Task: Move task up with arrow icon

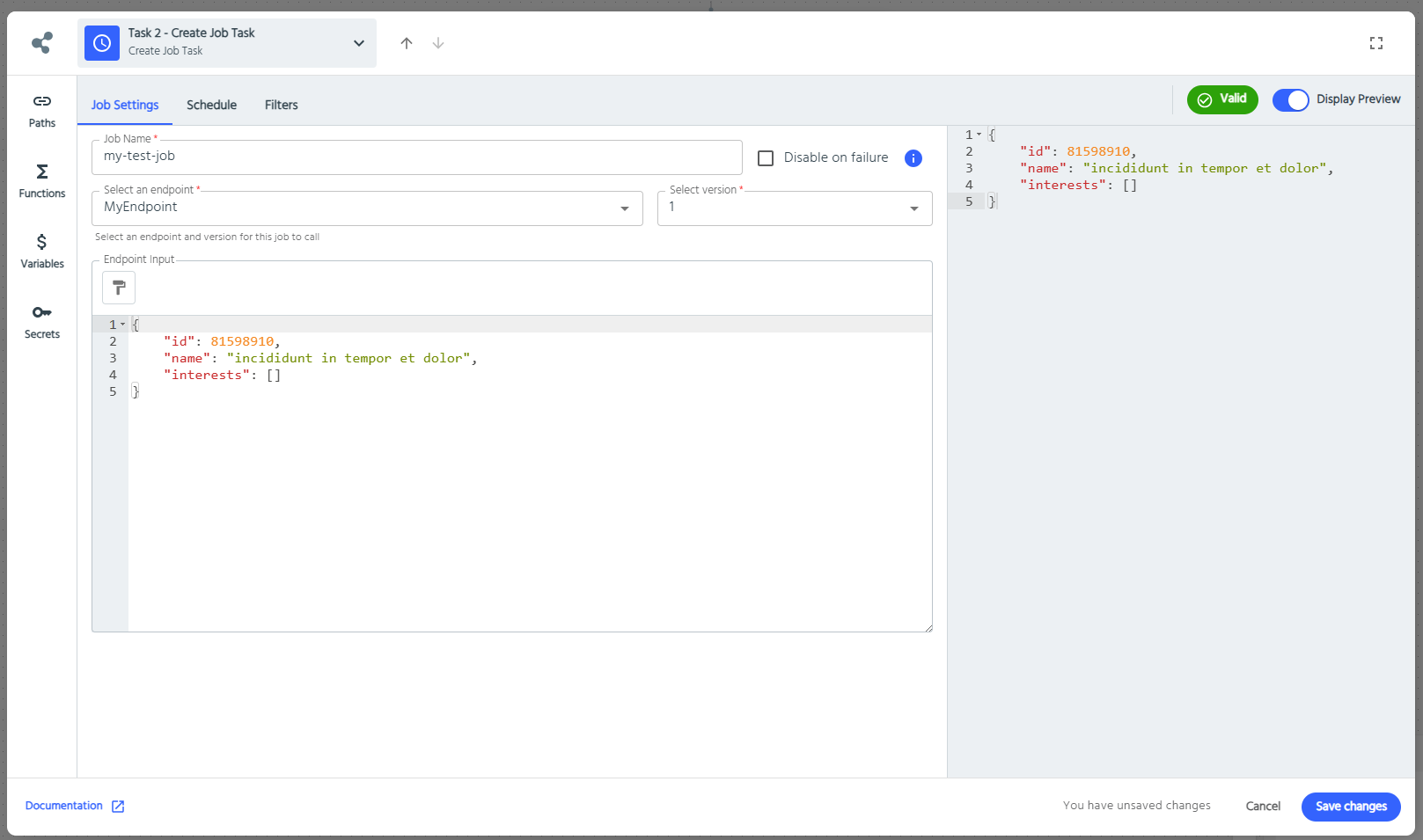Action: 407,43
